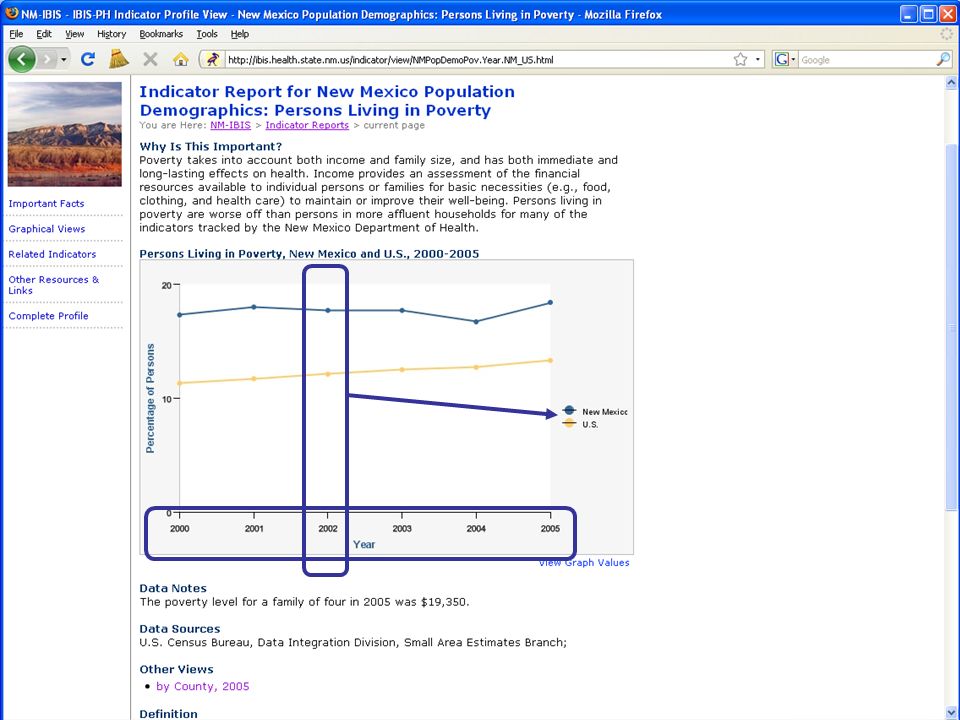Reload the page with the refresh icon
The width and height of the screenshot is (960, 720).
88,59
